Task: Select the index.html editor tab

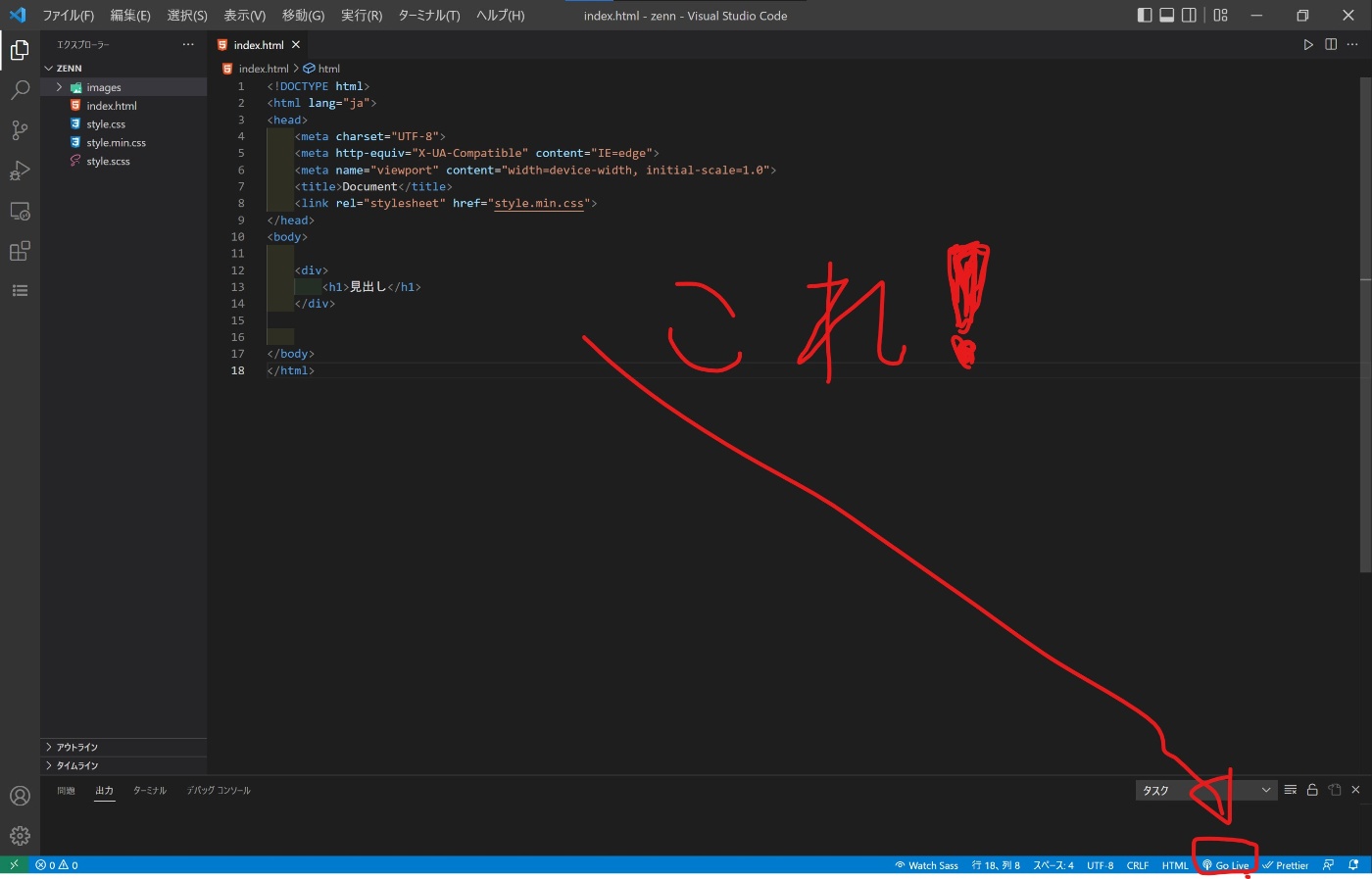Action: point(259,45)
